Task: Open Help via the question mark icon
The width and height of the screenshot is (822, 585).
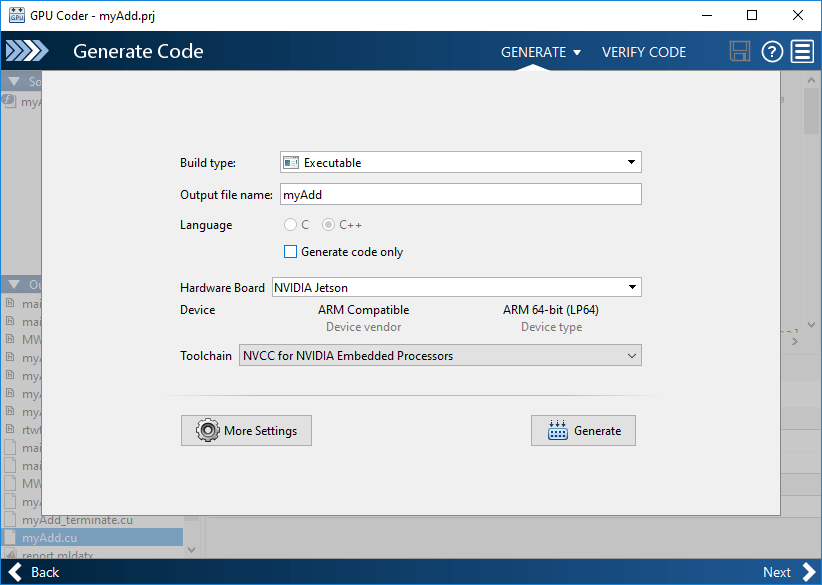Action: [x=771, y=51]
